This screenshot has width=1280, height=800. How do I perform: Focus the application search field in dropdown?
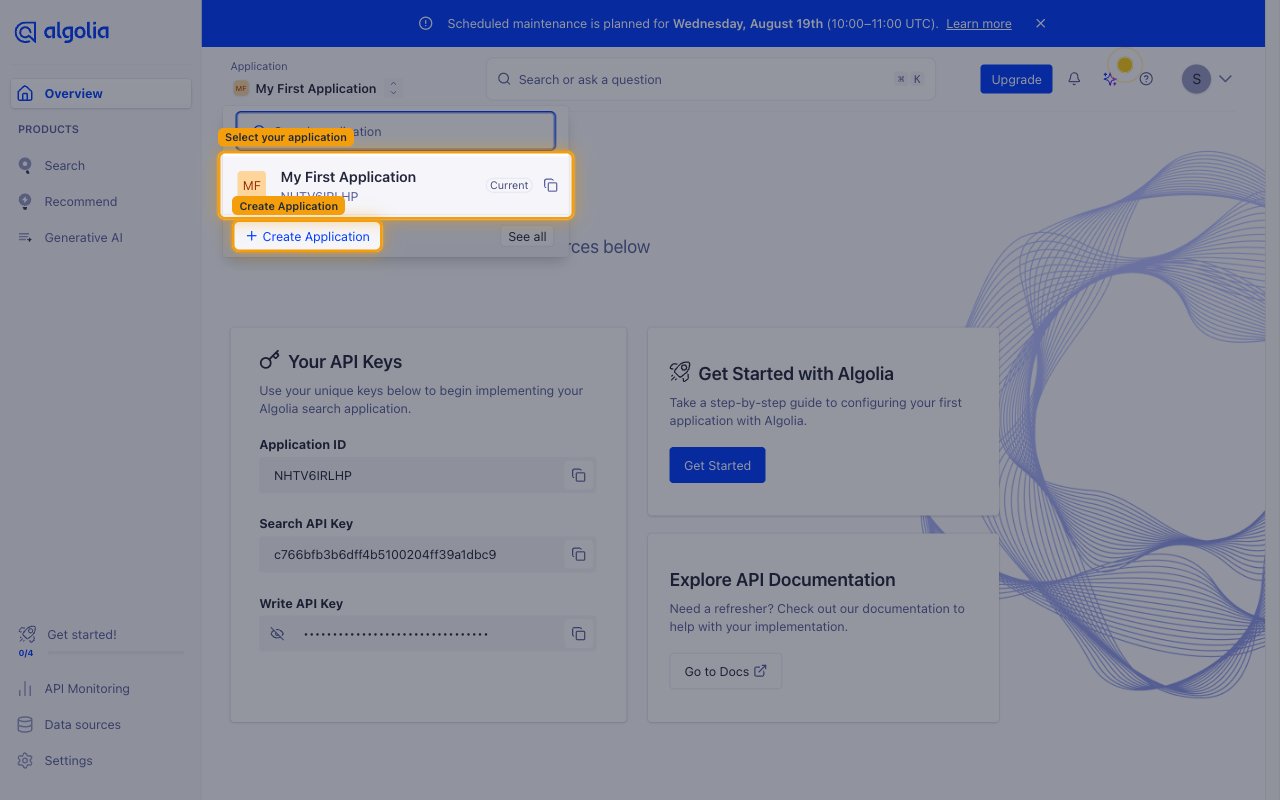tap(395, 131)
